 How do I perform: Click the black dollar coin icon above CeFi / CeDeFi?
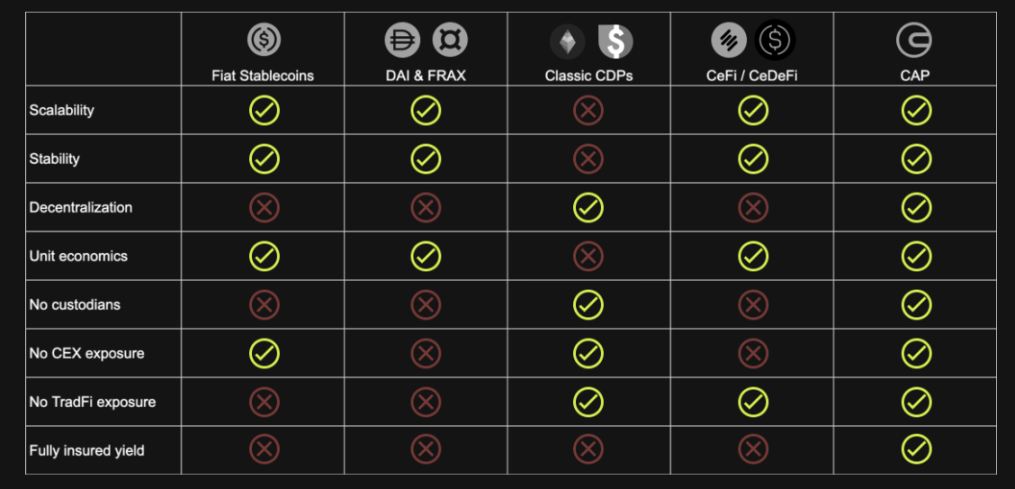(x=775, y=40)
